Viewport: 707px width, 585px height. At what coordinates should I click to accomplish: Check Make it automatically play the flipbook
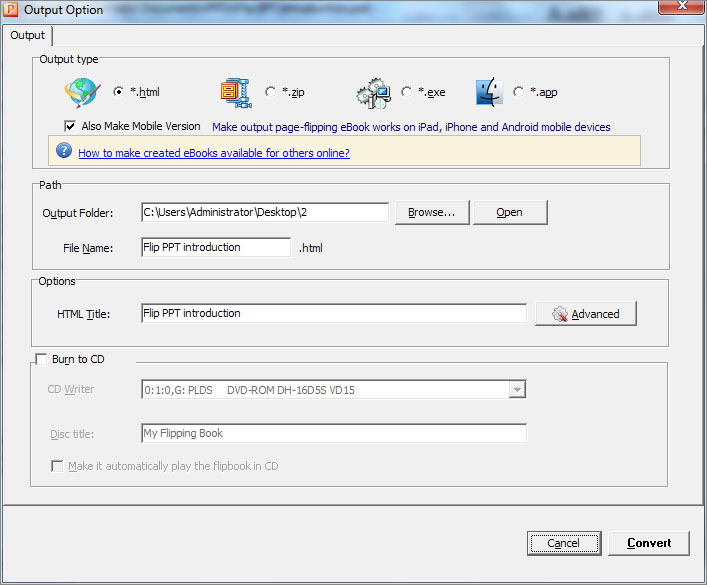(57, 466)
